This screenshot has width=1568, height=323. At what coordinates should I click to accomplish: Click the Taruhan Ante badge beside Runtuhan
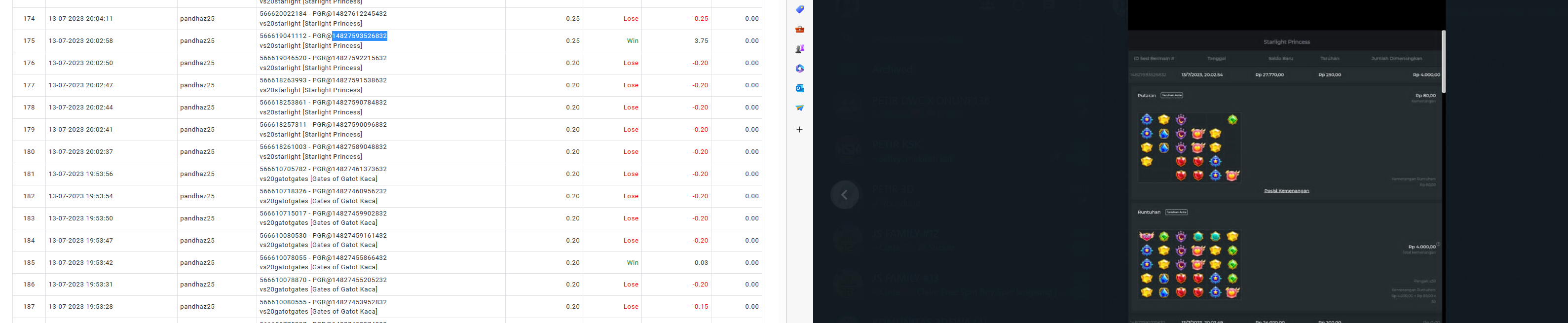click(x=1176, y=212)
